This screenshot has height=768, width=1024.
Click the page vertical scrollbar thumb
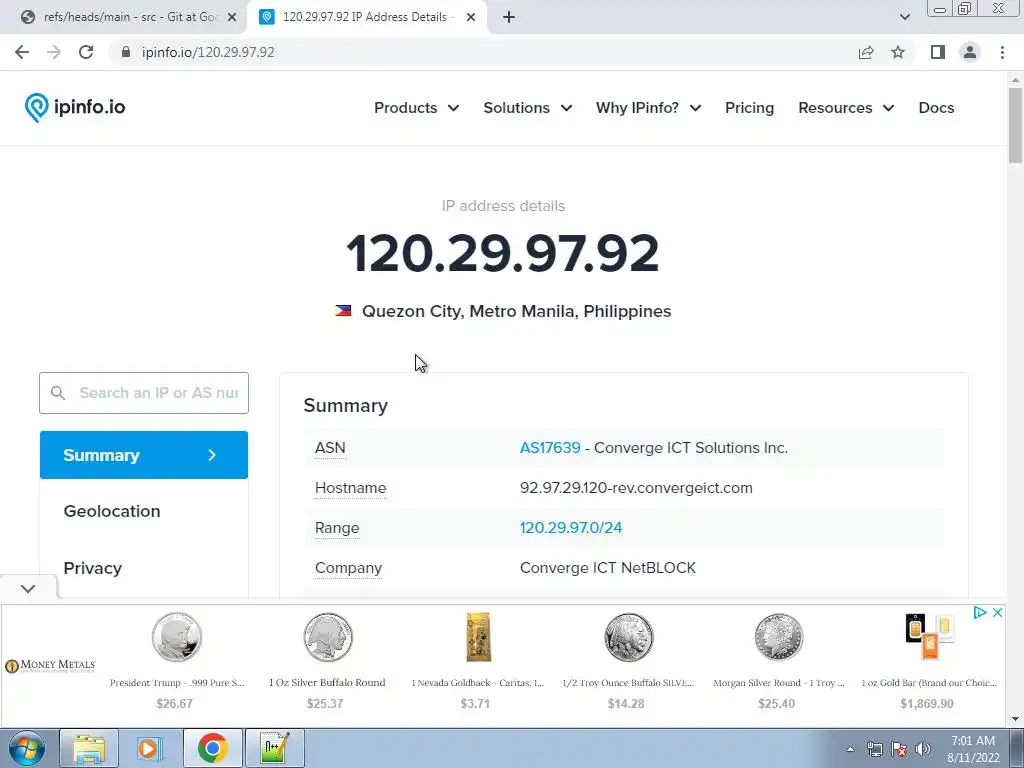1015,125
